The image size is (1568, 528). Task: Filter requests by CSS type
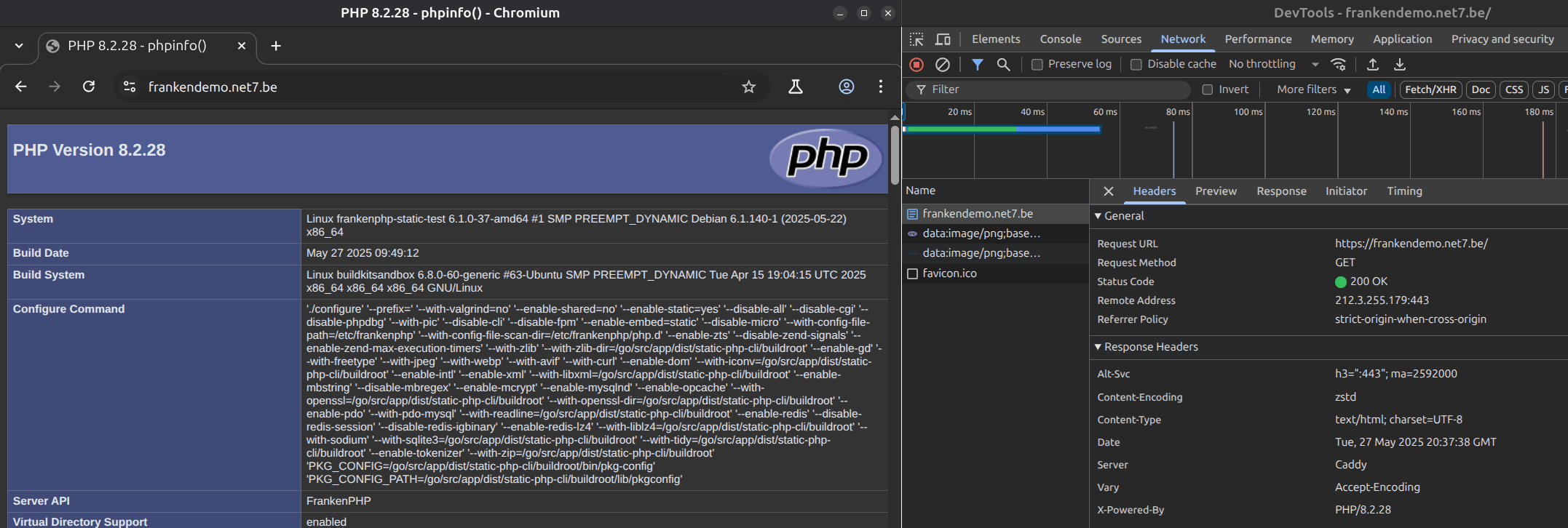(x=1514, y=89)
